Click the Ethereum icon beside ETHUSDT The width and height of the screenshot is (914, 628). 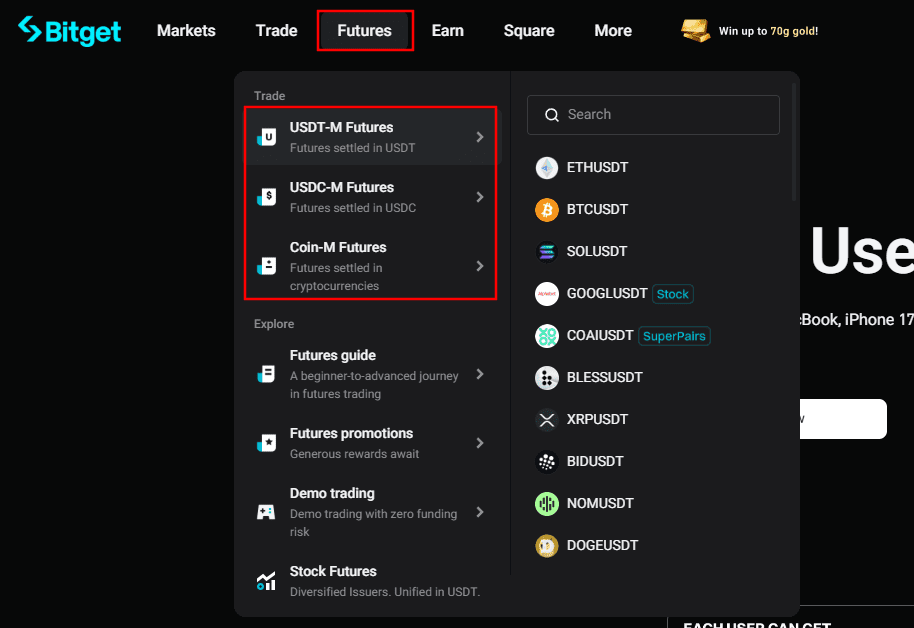click(546, 168)
